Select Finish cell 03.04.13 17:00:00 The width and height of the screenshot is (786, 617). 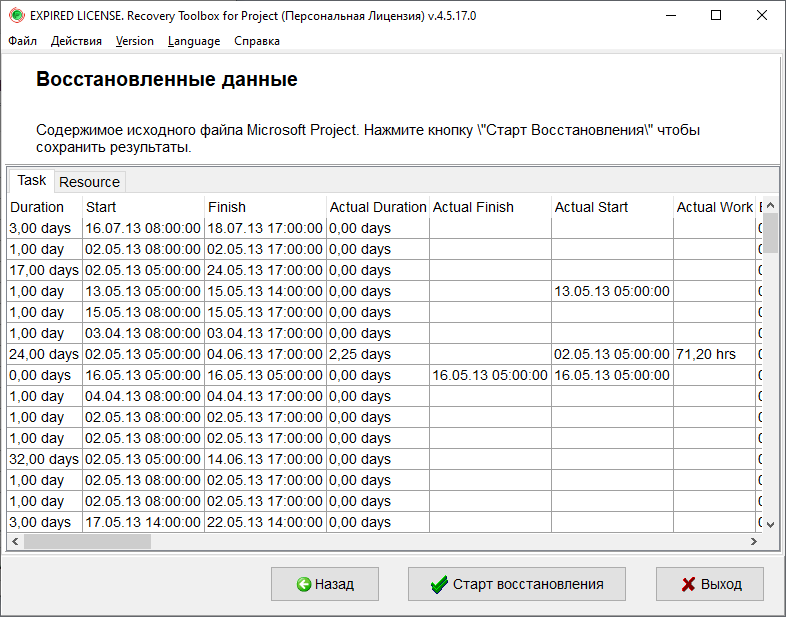(266, 333)
